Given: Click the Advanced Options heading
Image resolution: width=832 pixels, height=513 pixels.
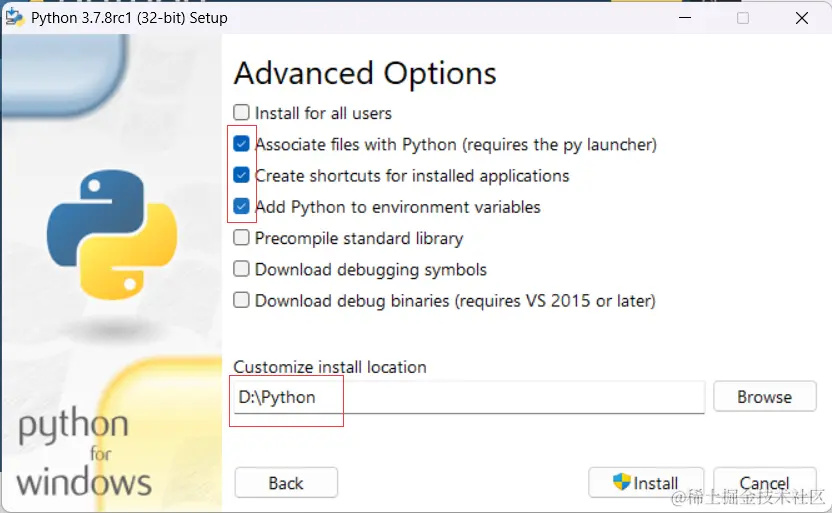Looking at the screenshot, I should pos(365,73).
